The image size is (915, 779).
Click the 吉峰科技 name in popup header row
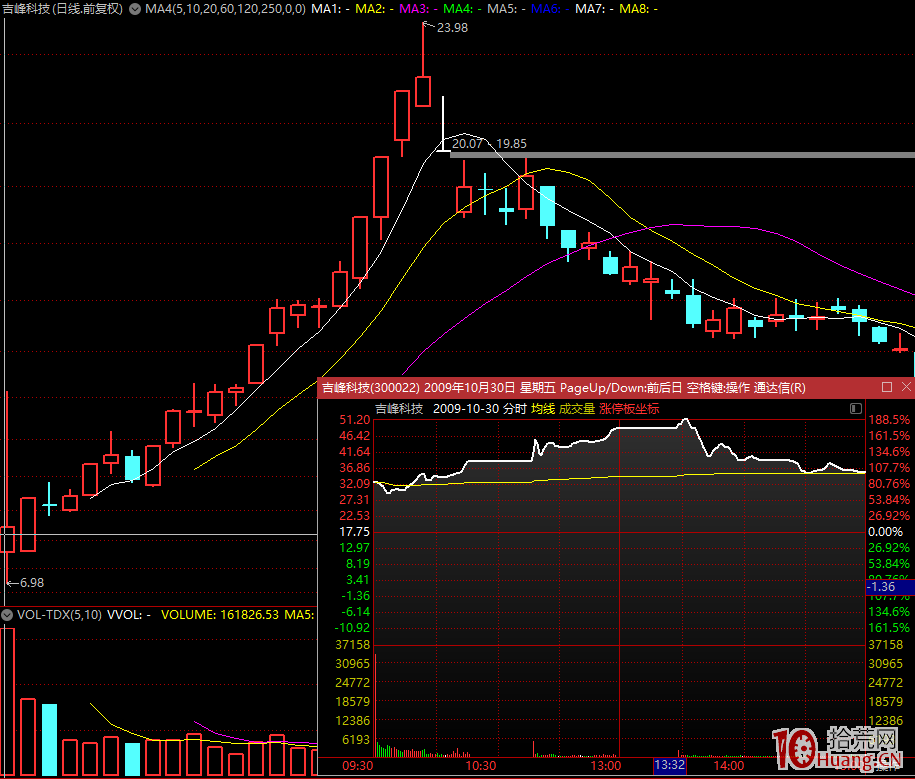399,408
